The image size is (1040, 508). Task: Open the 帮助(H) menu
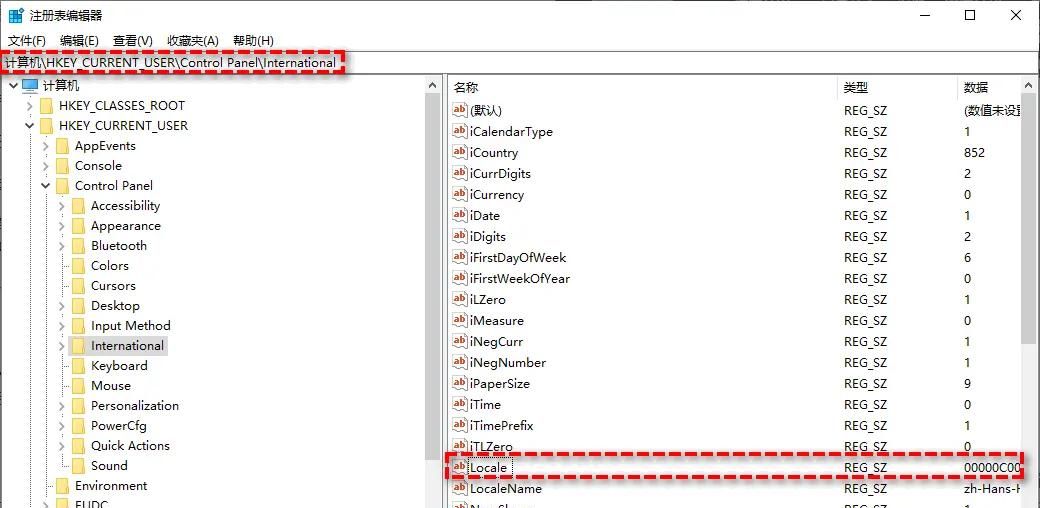pos(253,40)
